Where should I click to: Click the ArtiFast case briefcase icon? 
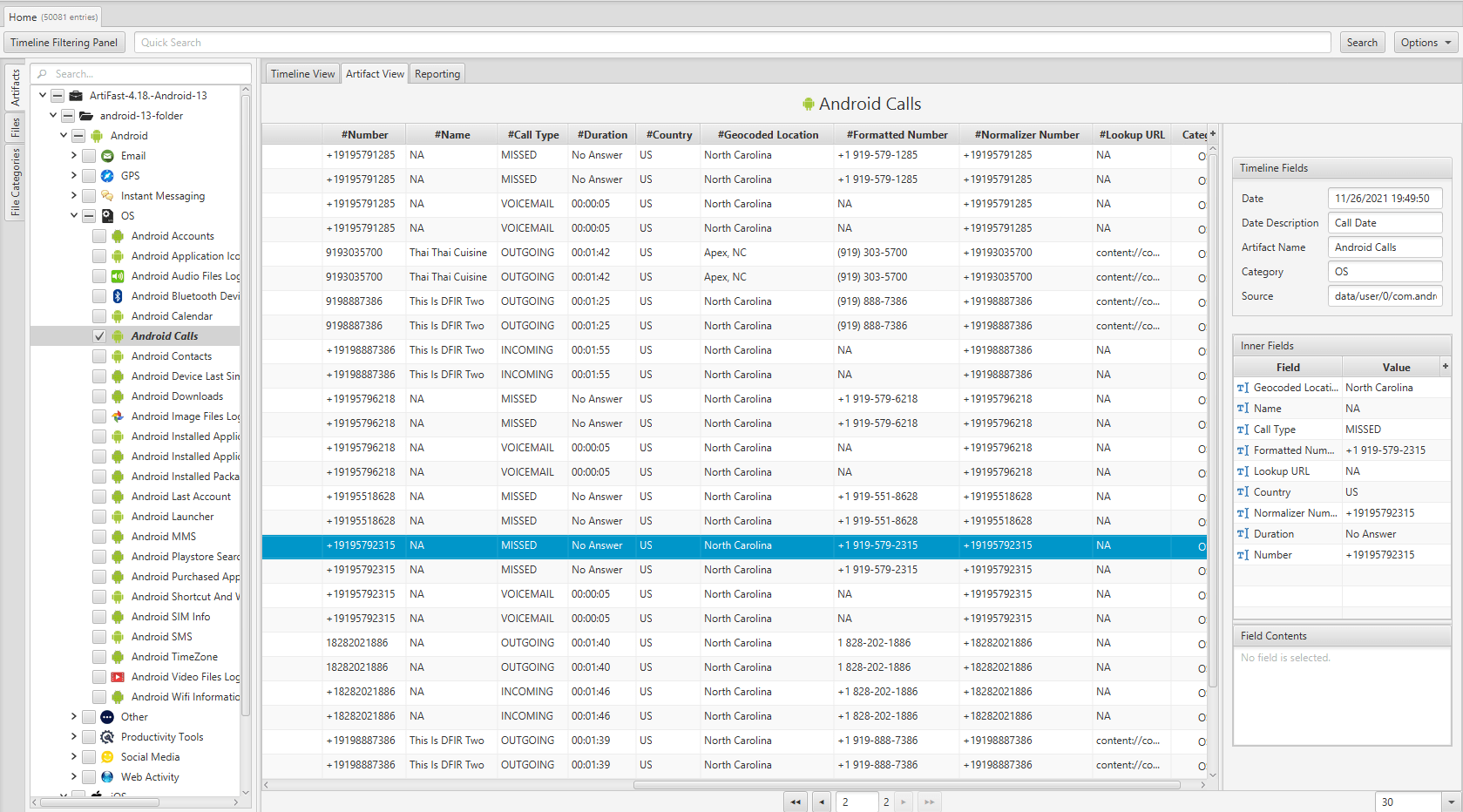pos(76,96)
